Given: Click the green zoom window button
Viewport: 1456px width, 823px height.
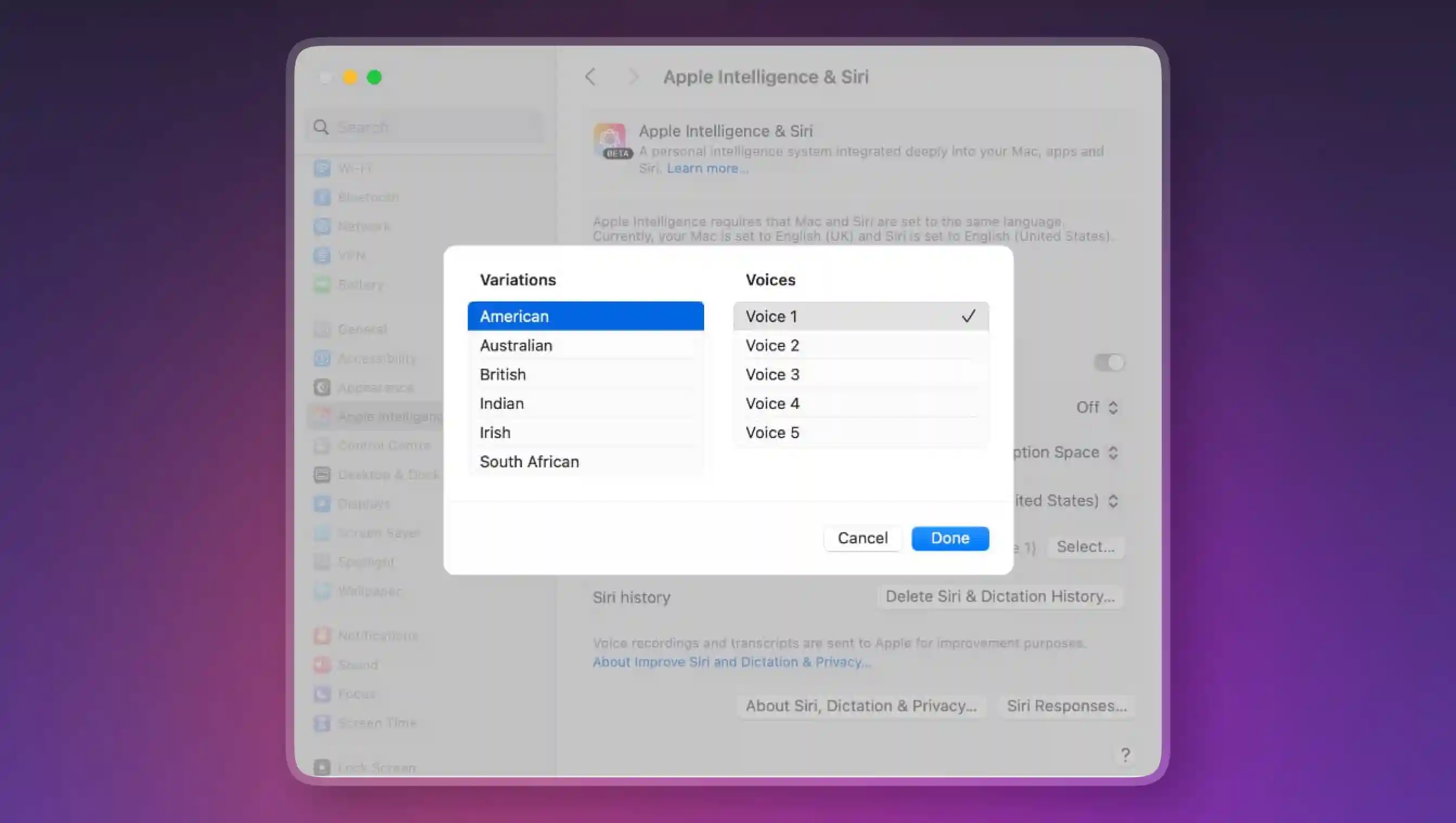Looking at the screenshot, I should click(374, 77).
